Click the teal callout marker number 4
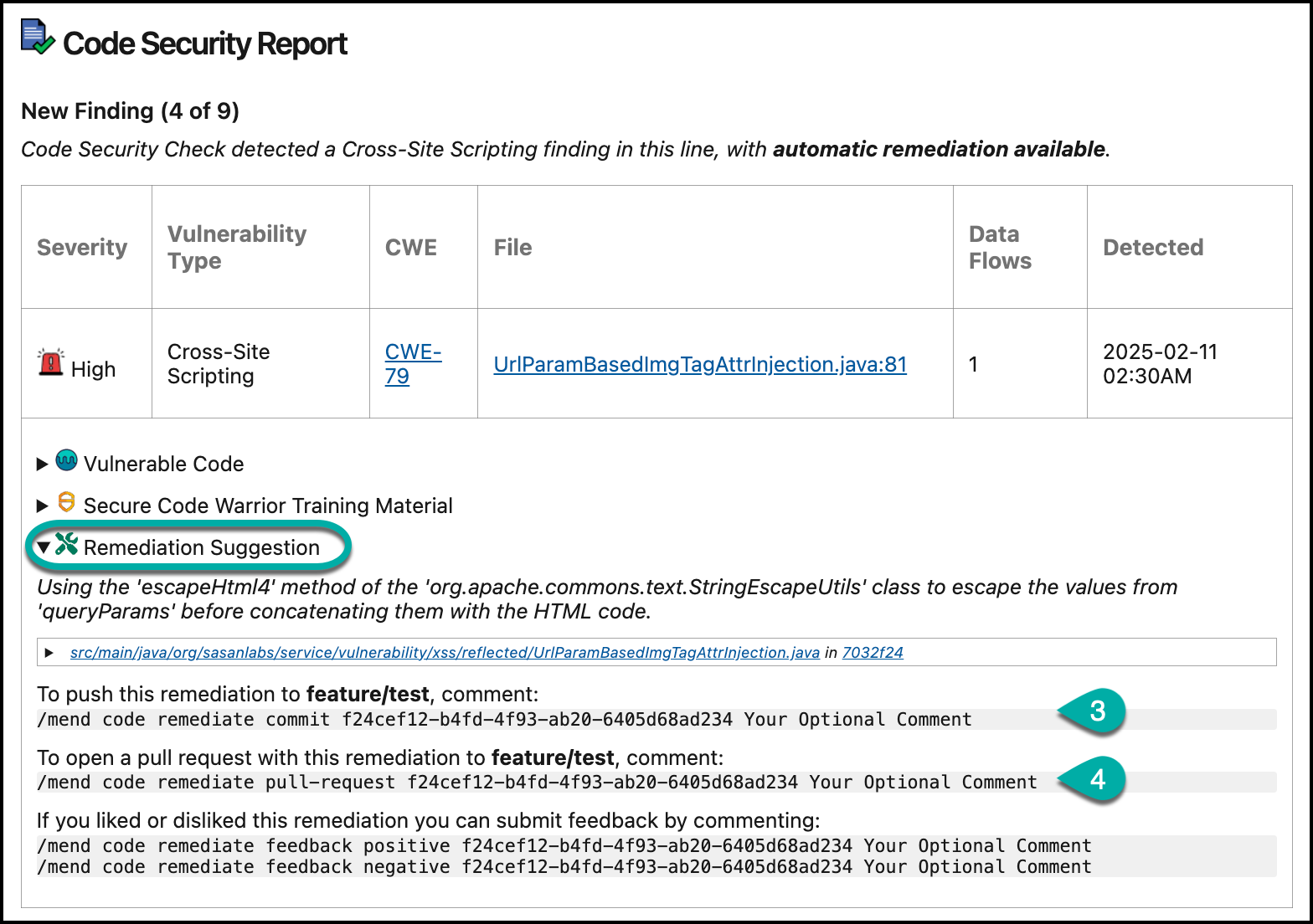Image resolution: width=1313 pixels, height=924 pixels. 1096,780
